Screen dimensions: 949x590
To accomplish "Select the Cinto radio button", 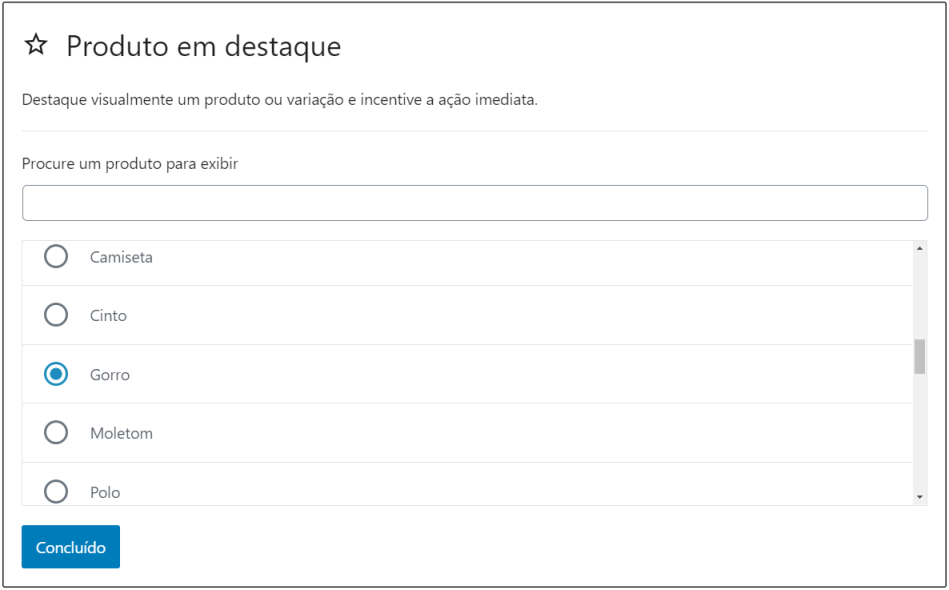I will point(56,315).
